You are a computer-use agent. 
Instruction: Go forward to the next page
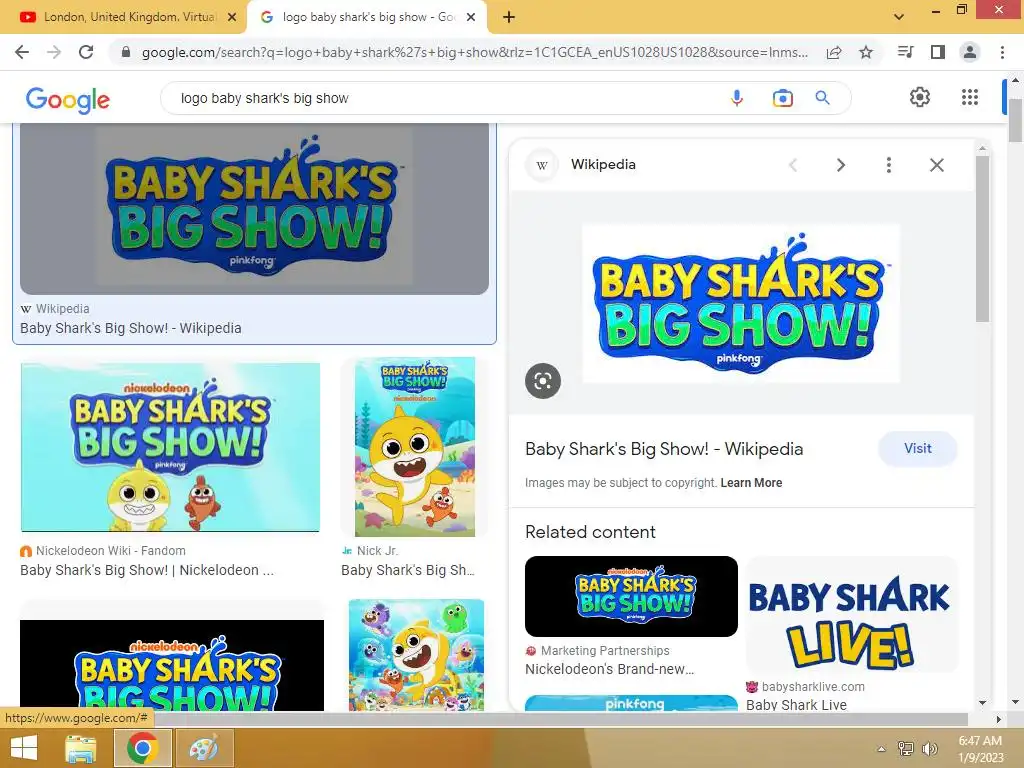click(x=54, y=52)
